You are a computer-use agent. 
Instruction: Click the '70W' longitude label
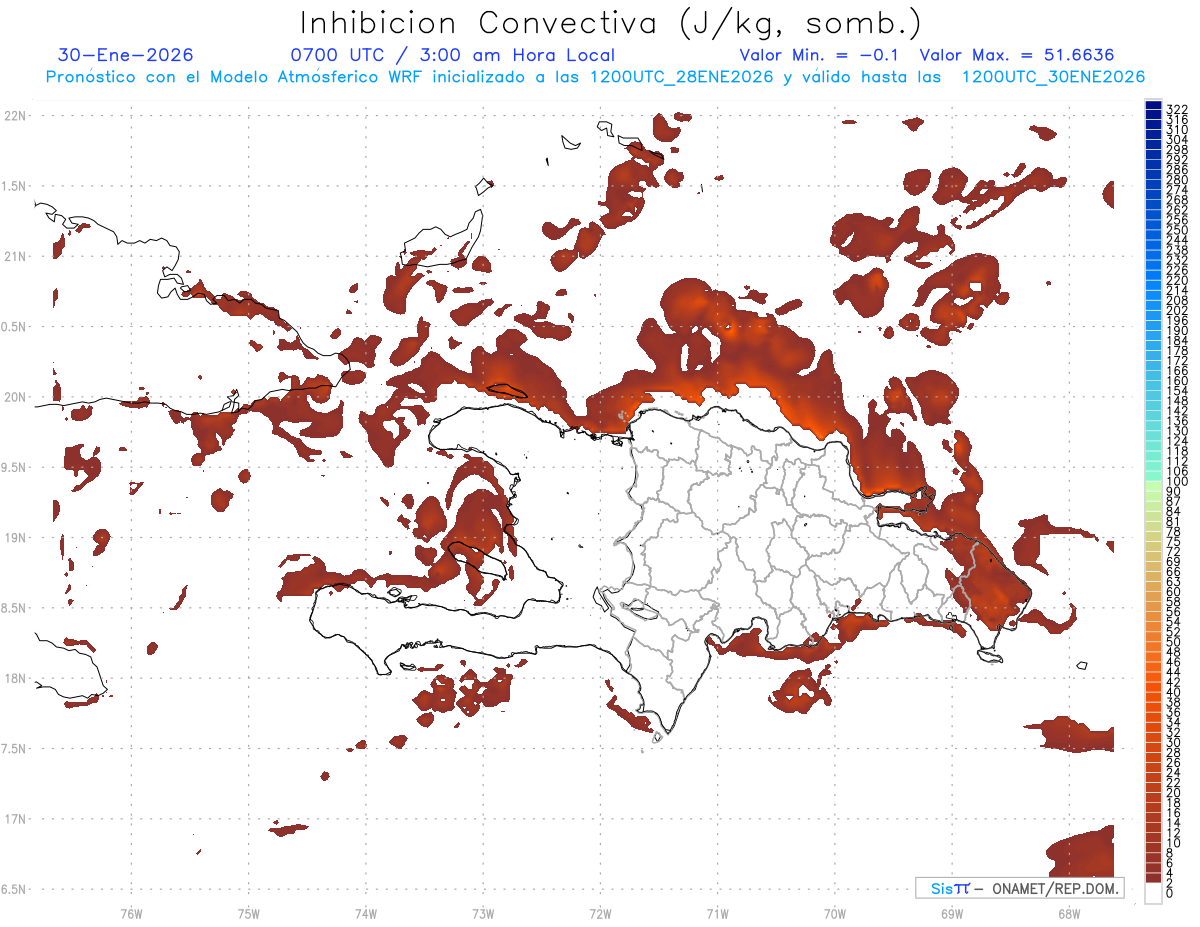[x=835, y=913]
